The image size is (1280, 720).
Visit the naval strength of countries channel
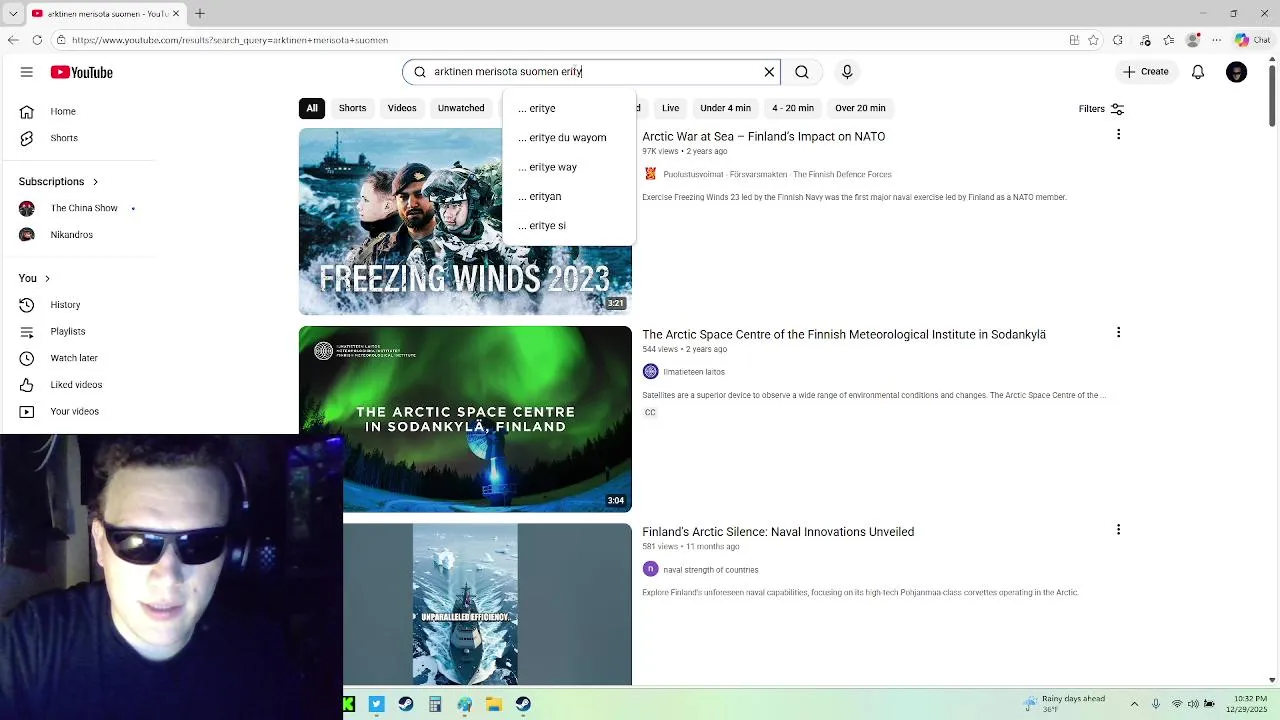710,570
